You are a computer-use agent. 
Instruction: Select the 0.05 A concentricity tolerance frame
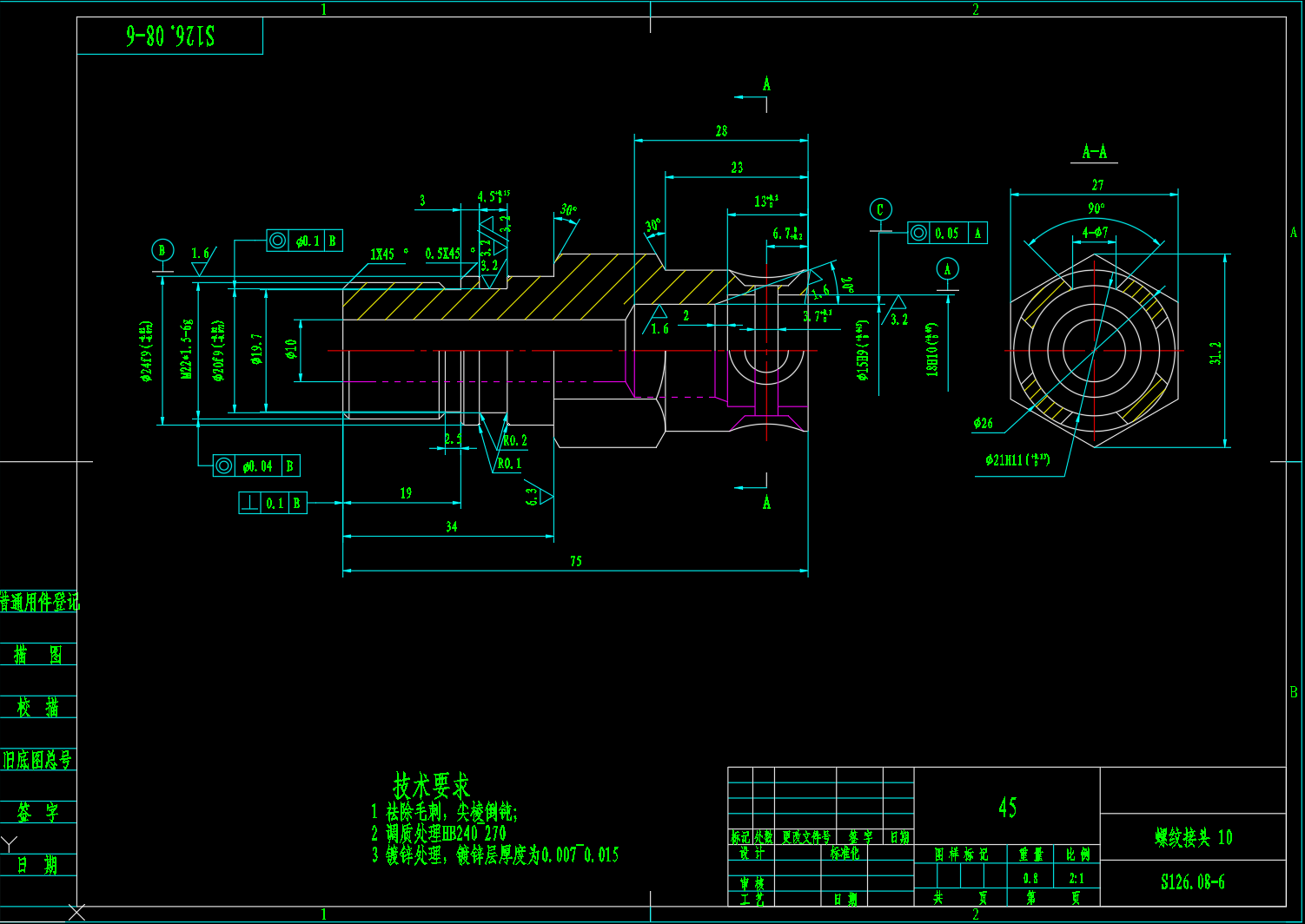pyautogui.click(x=946, y=232)
